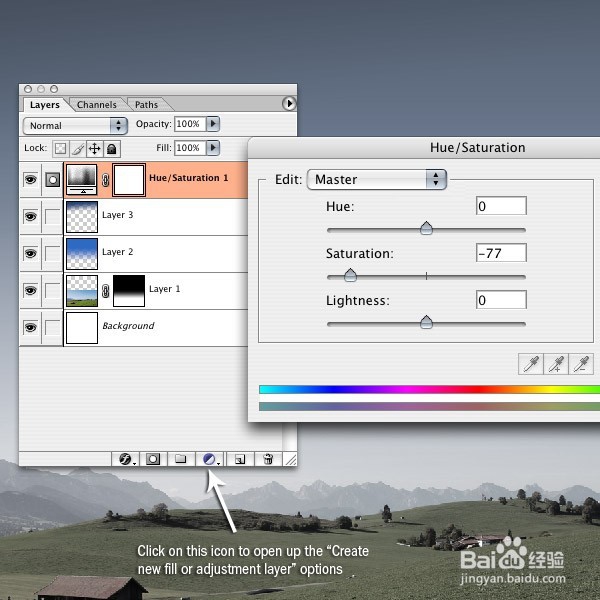Viewport: 600px width, 600px height.
Task: Hide Layer 3 with its eye icon
Action: pyautogui.click(x=31, y=217)
